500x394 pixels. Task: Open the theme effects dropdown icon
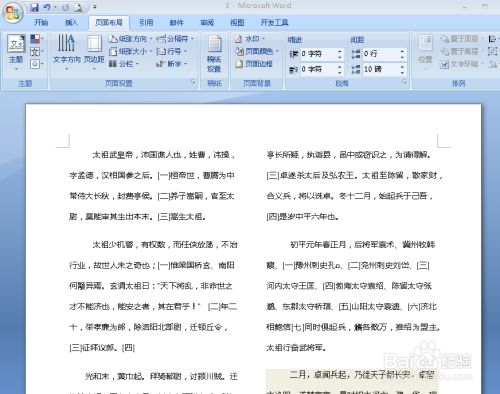[36, 64]
